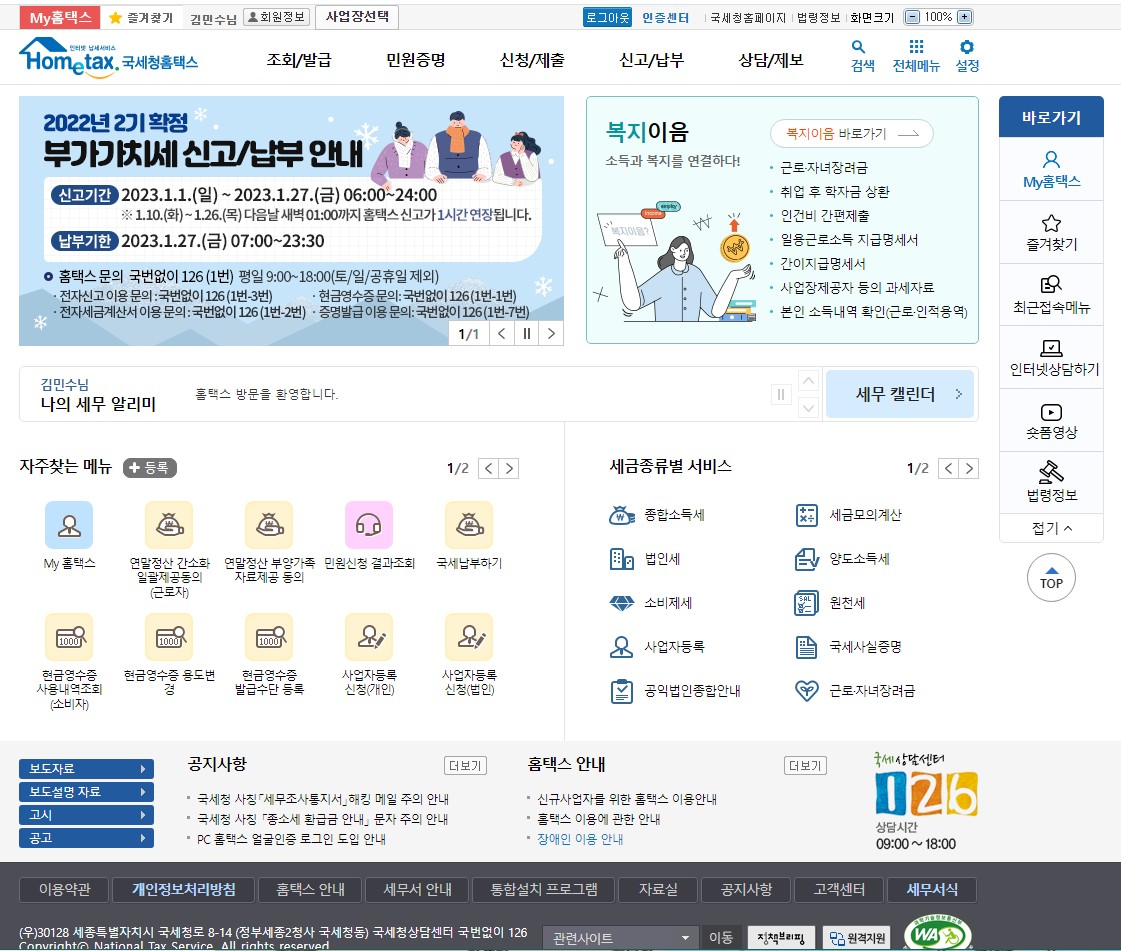Open the 설정 gear icon

pos(967,56)
